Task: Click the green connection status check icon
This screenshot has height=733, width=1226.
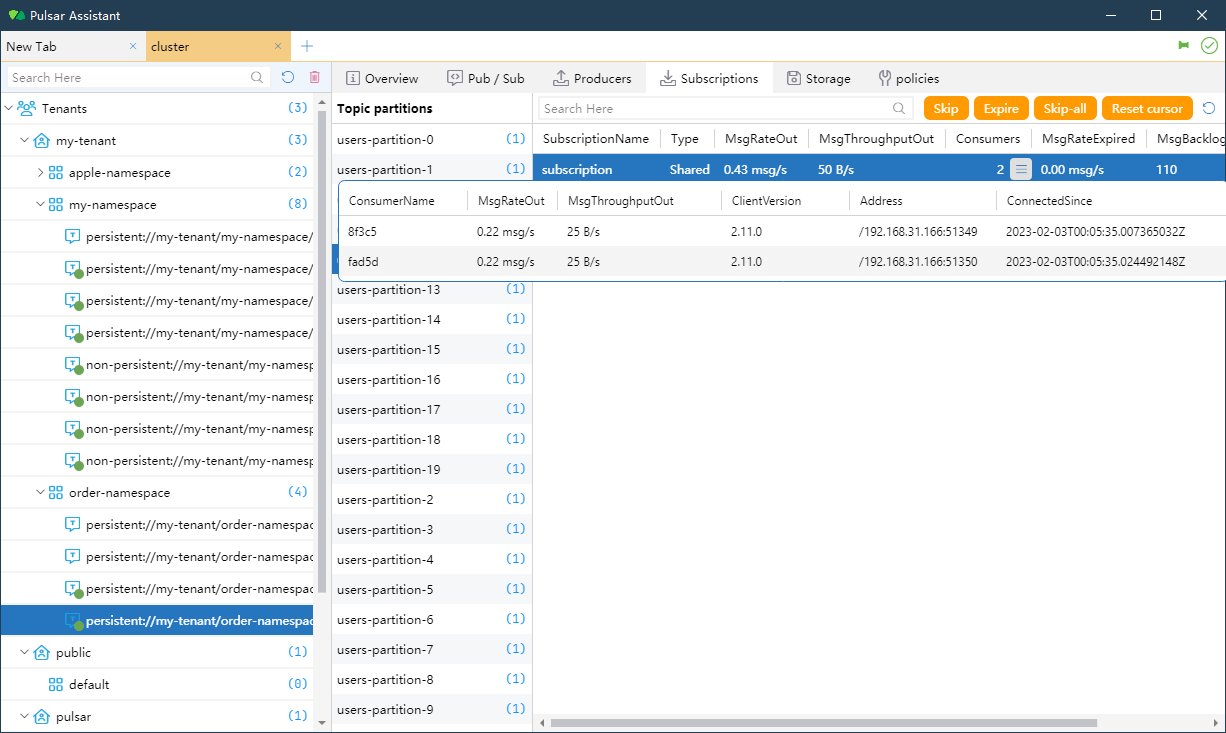Action: point(1209,45)
